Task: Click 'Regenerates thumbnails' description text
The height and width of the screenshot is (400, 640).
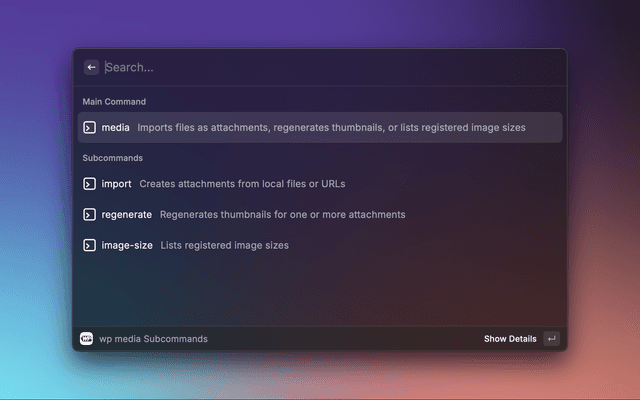Action: pyautogui.click(x=282, y=214)
